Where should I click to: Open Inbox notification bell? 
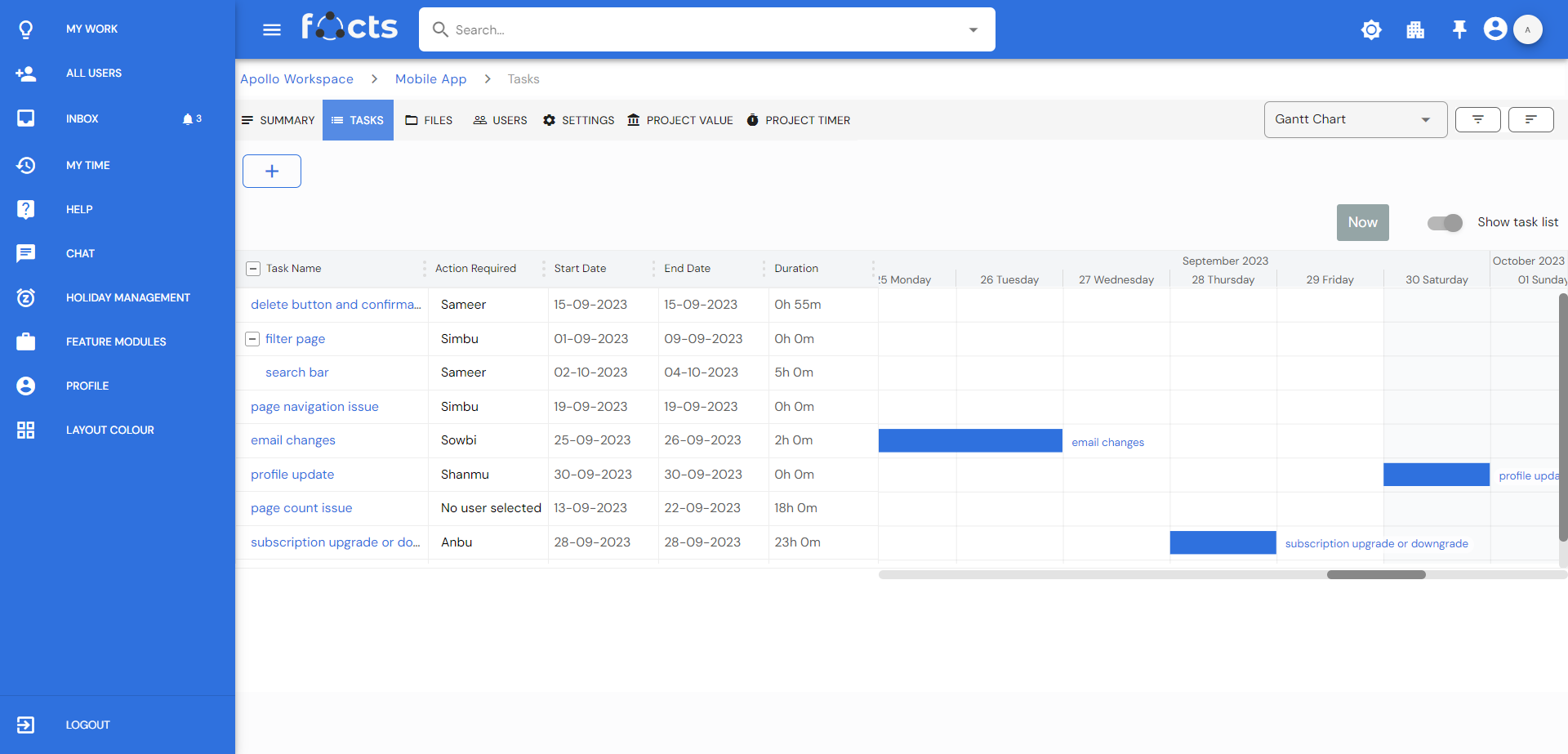point(188,119)
